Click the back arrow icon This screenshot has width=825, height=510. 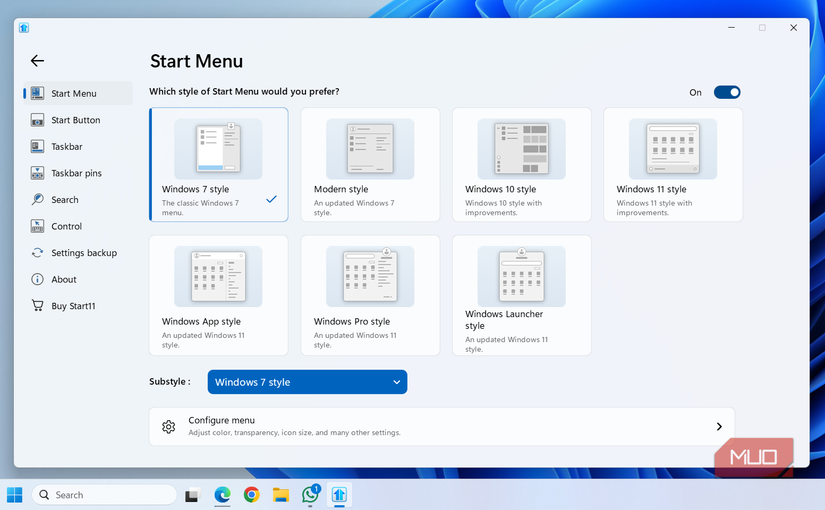click(x=37, y=61)
